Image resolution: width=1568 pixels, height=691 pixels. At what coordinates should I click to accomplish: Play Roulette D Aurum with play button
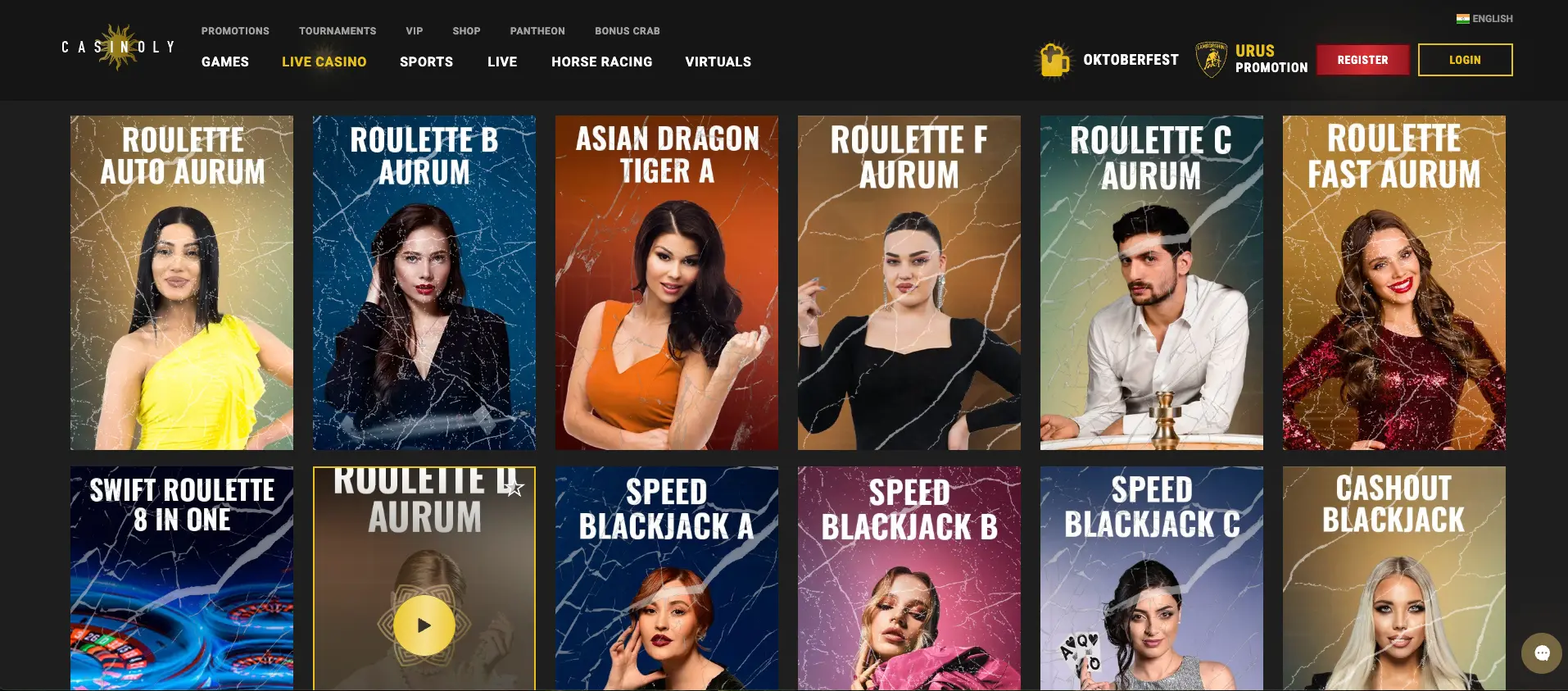[424, 625]
